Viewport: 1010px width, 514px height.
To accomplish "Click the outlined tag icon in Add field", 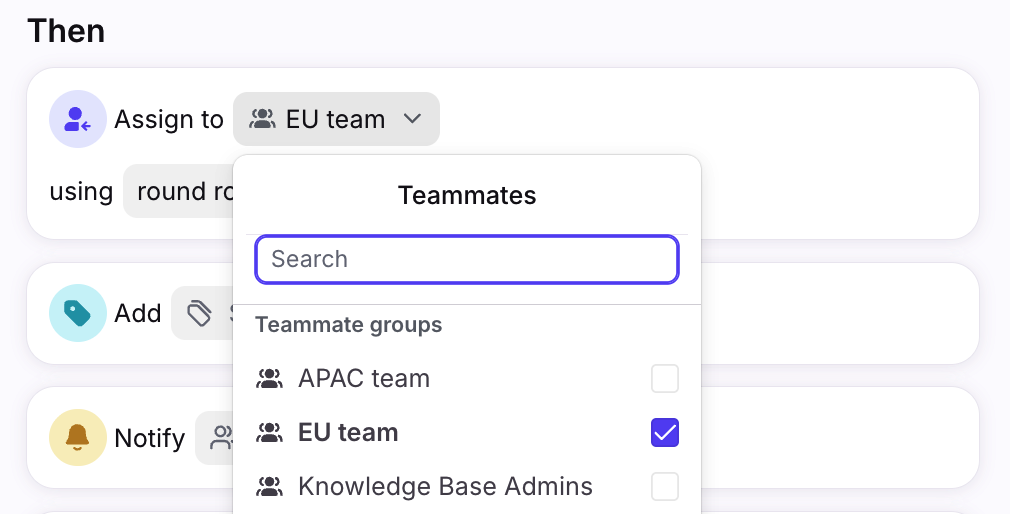I will tap(200, 314).
